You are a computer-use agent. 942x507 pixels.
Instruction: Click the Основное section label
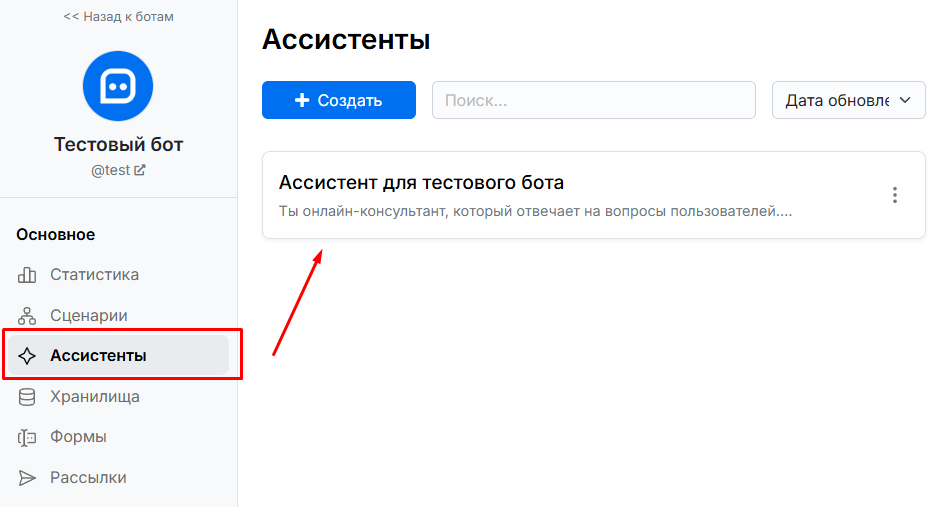(56, 234)
